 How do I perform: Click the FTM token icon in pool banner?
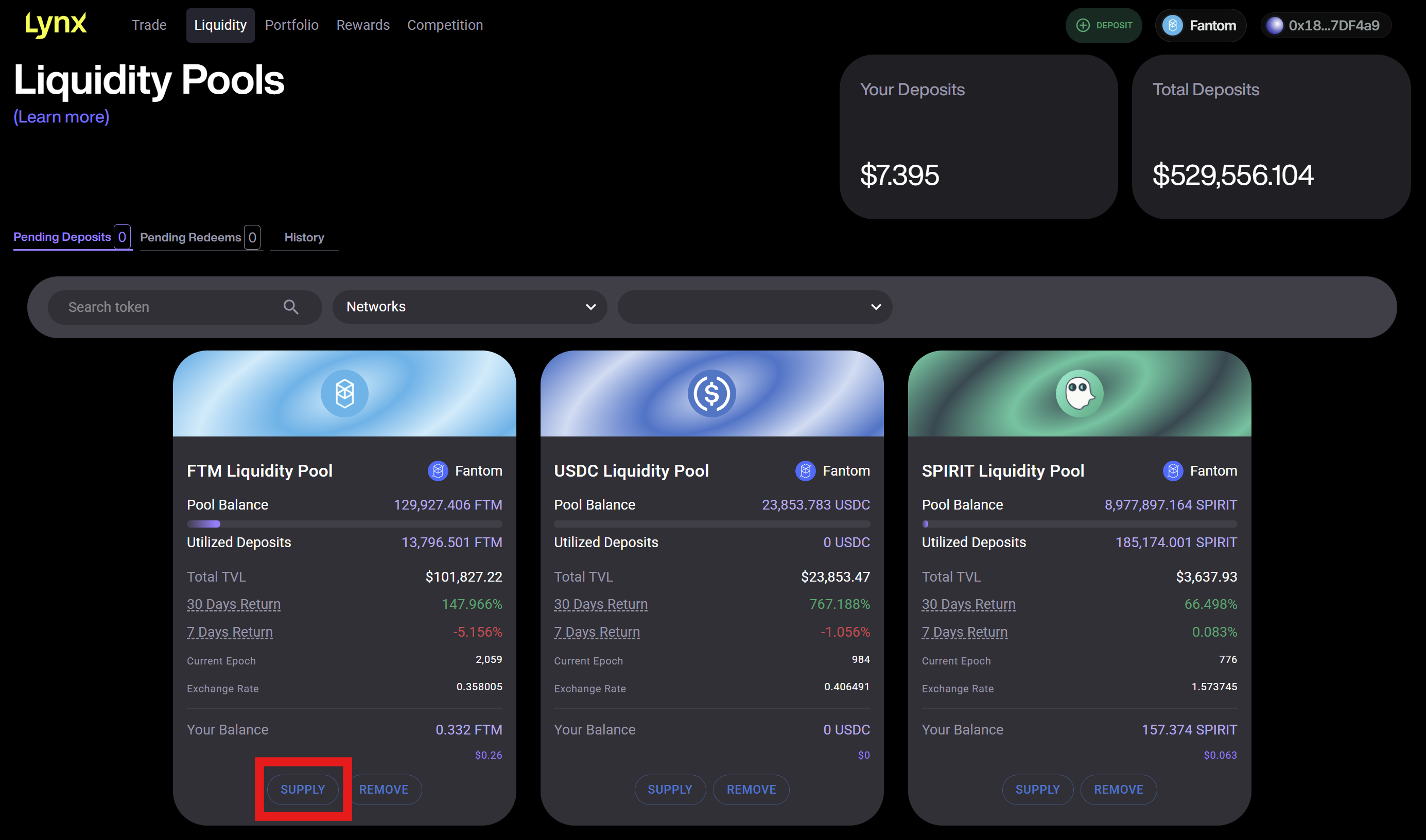pos(344,393)
